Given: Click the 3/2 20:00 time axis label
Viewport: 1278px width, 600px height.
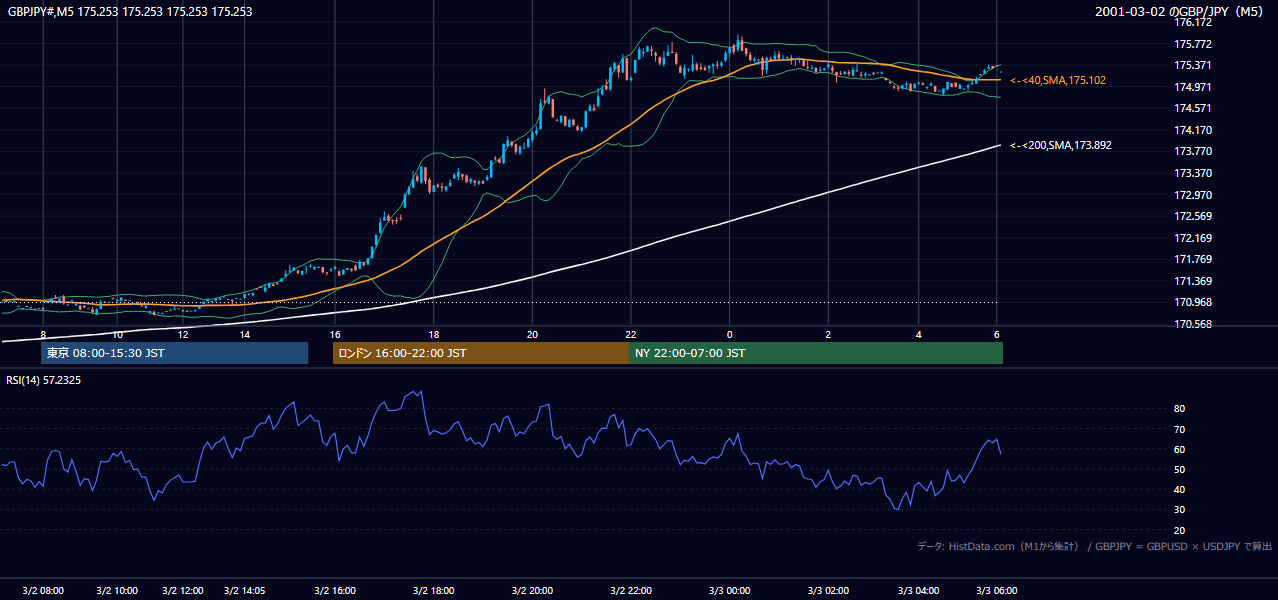Looking at the screenshot, I should [532, 591].
